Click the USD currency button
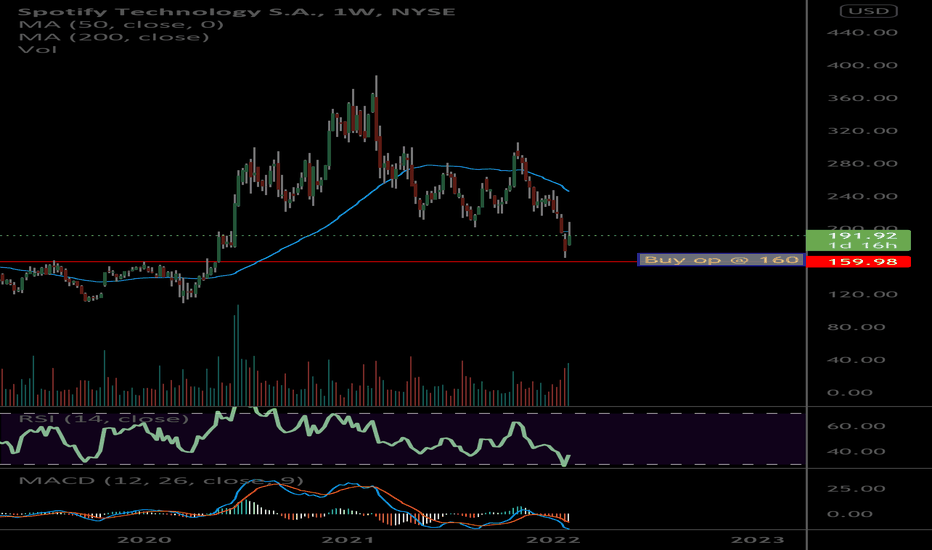The width and height of the screenshot is (932, 550). point(868,11)
